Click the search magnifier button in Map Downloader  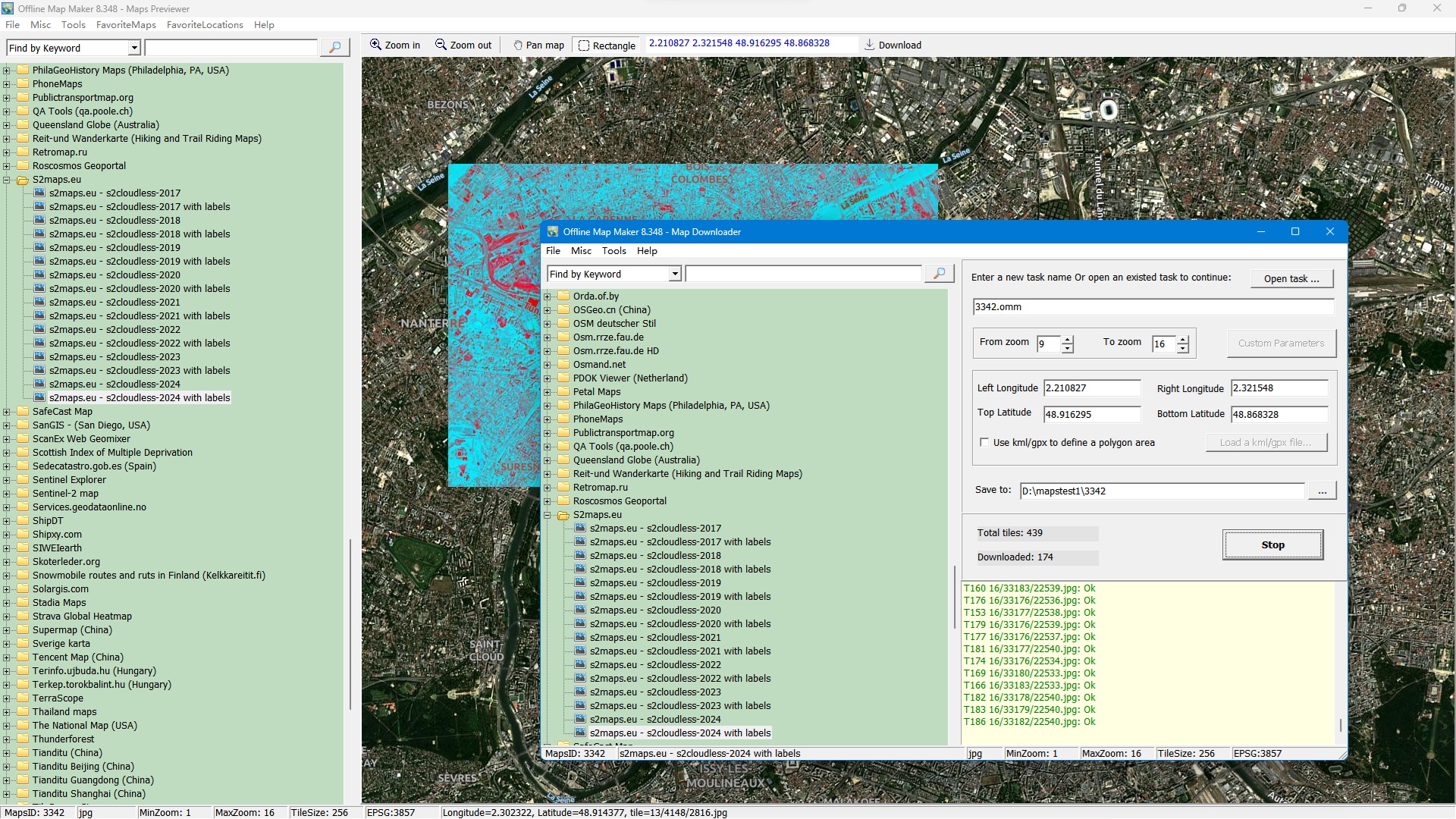[939, 274]
